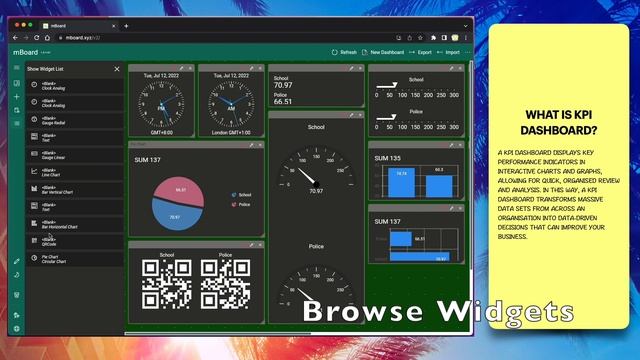Click the dashboard horizontal scrollbar

(x=218, y=333)
